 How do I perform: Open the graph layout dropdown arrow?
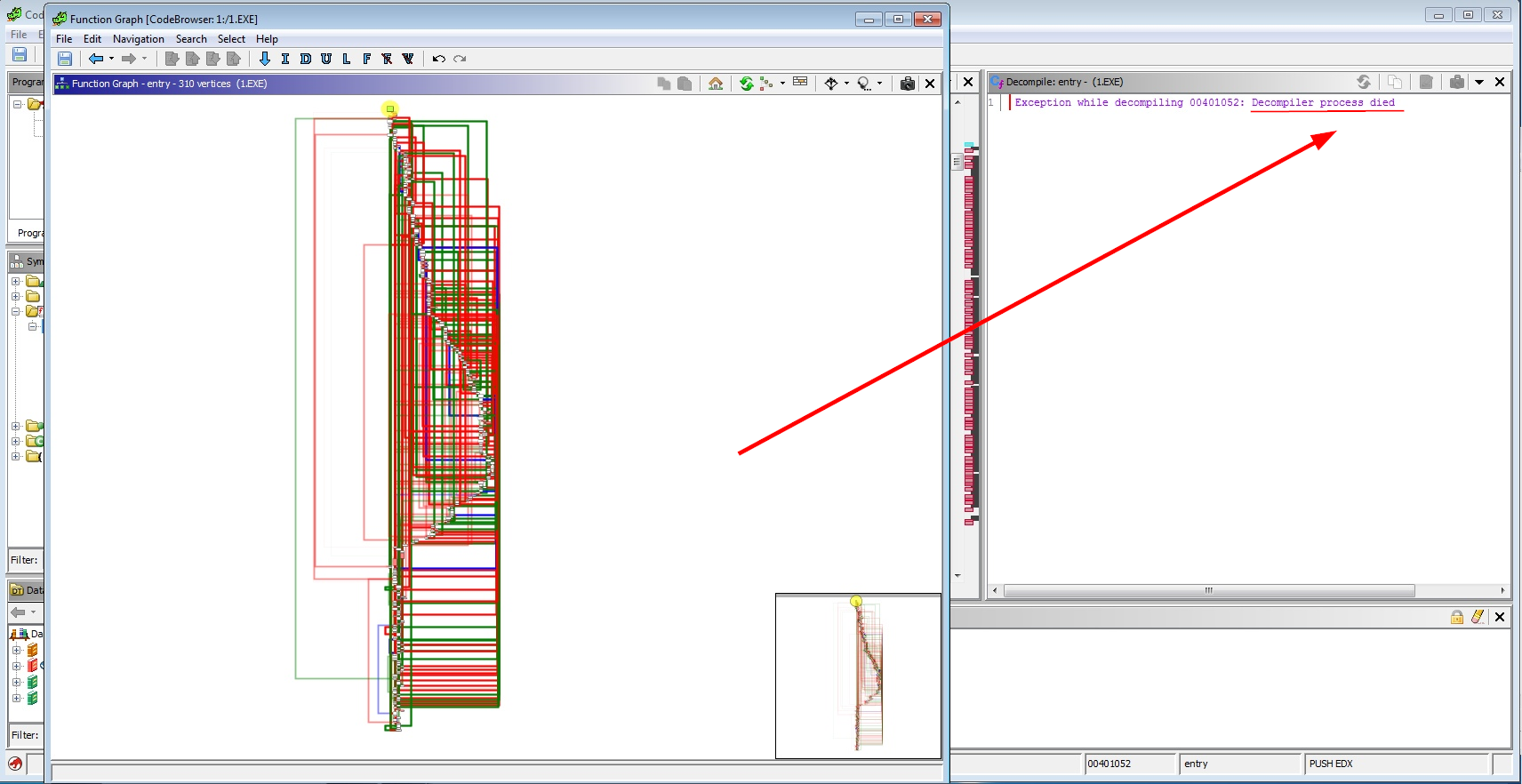(x=782, y=84)
